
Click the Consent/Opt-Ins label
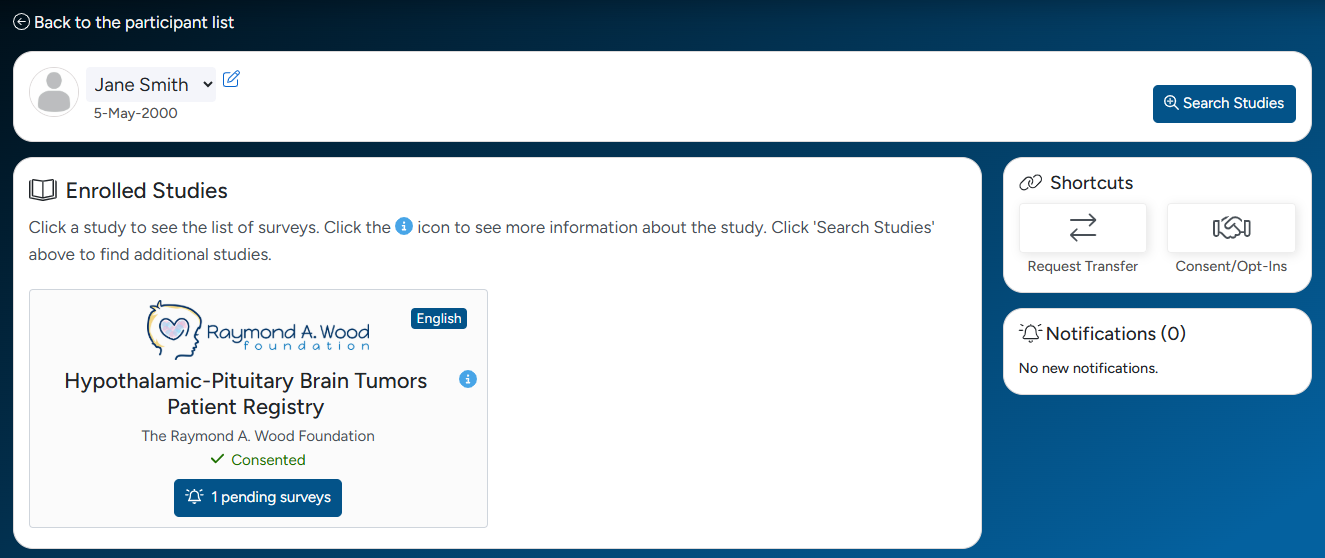[x=1231, y=267]
